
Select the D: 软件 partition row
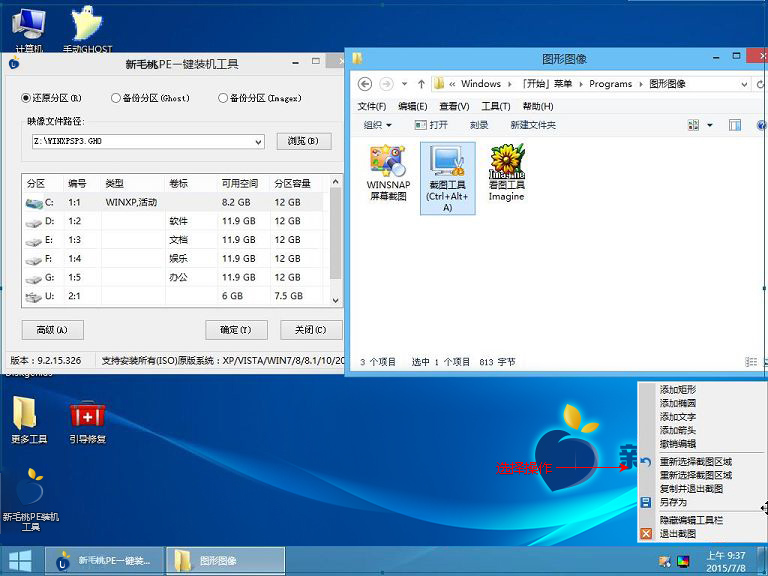pos(174,221)
